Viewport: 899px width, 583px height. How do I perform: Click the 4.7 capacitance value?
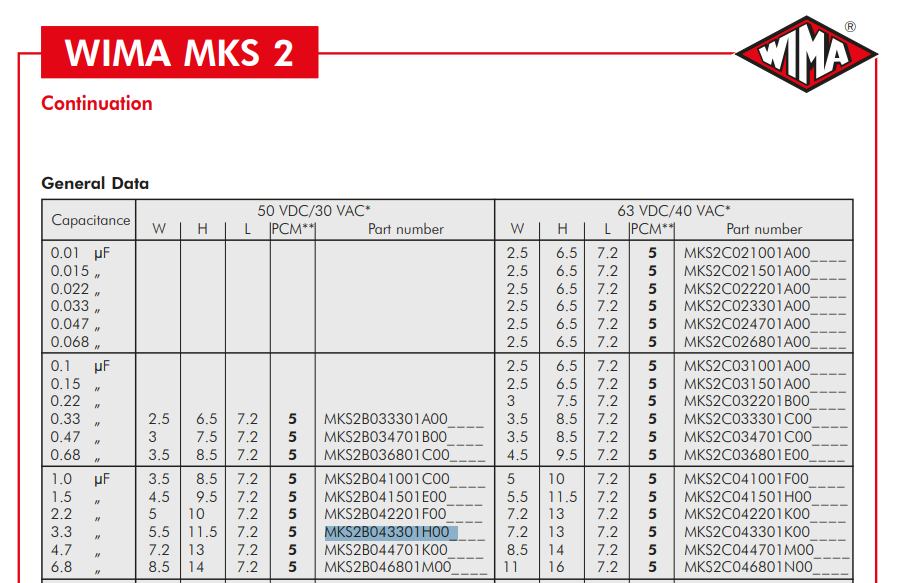[61, 550]
